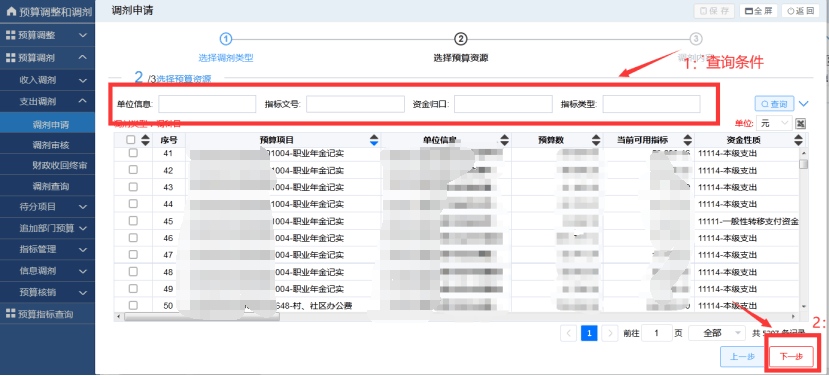
Task: Click the sort arrows on 预算项目 column
Action: point(374,140)
